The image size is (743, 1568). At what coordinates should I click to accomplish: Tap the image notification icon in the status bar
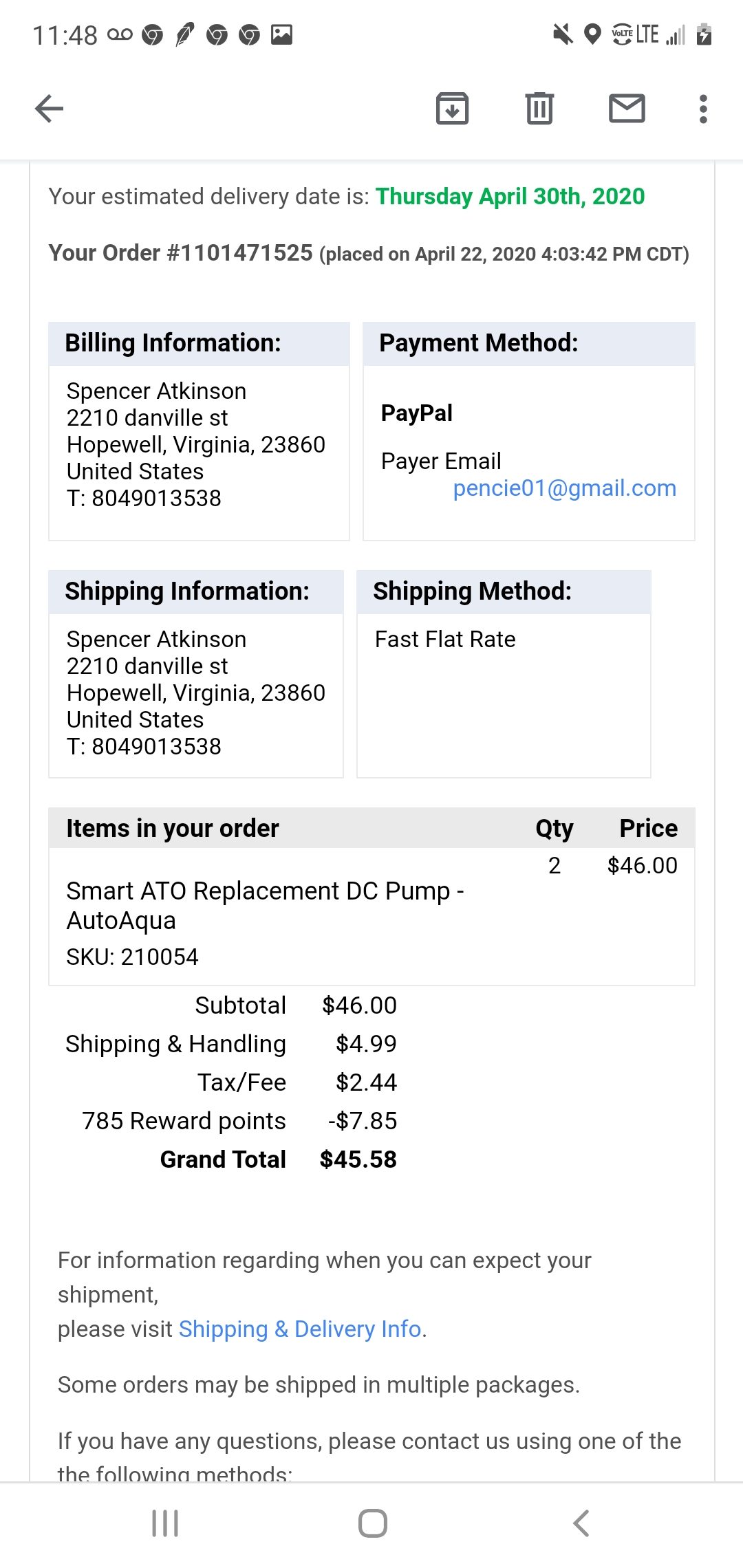tap(281, 34)
